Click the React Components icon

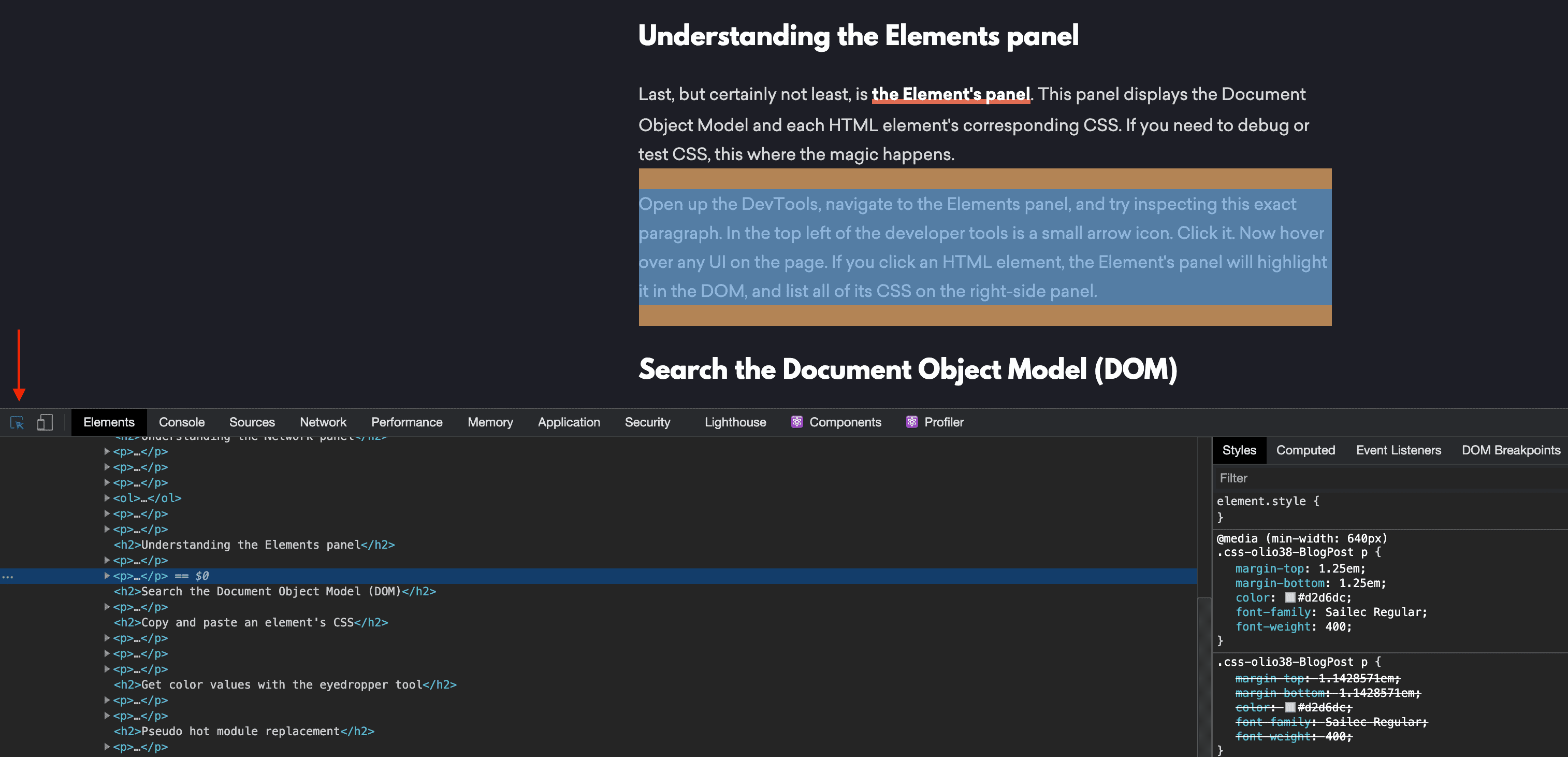pos(797,422)
